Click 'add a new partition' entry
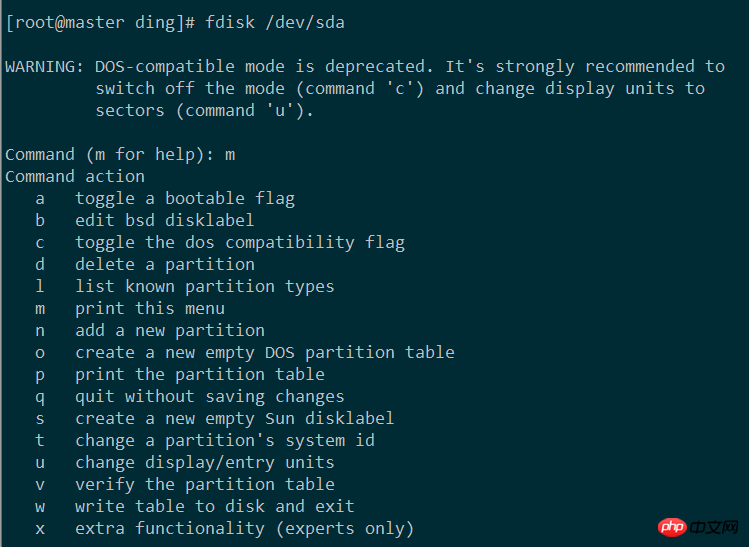 [x=170, y=330]
